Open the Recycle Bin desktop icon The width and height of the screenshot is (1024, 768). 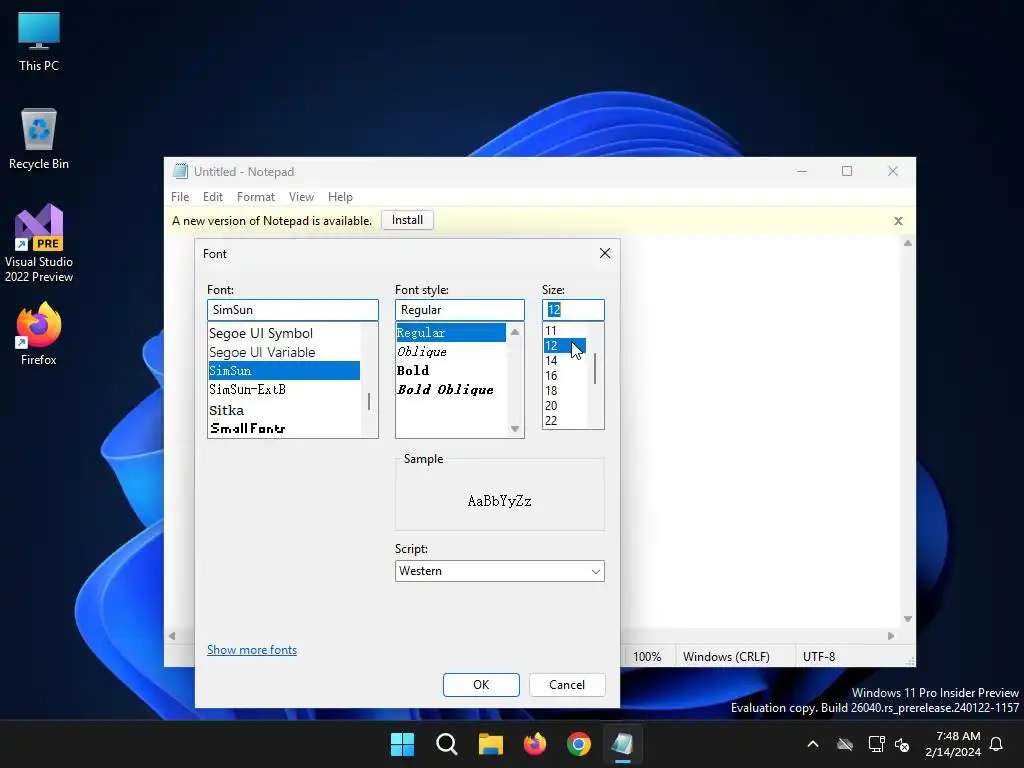tap(39, 138)
